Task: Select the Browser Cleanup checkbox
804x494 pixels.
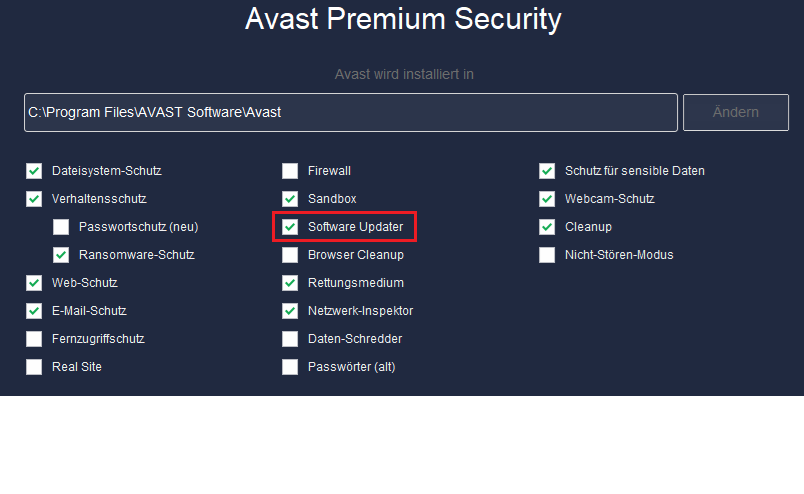Action: point(290,255)
